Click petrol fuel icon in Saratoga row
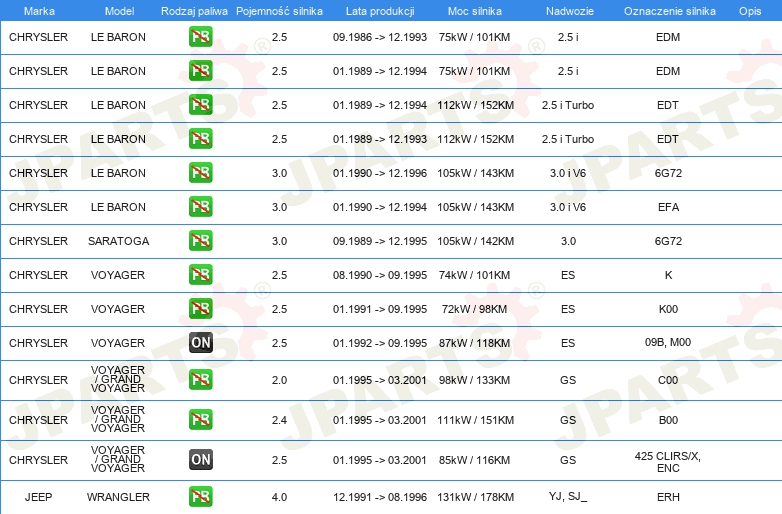 [x=200, y=240]
